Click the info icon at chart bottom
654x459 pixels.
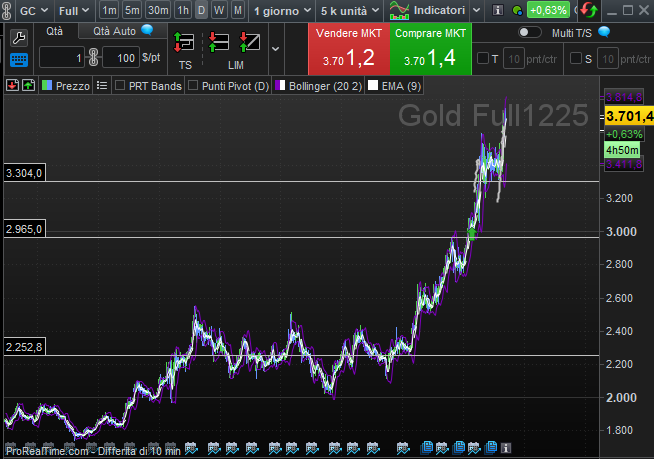(x=506, y=448)
